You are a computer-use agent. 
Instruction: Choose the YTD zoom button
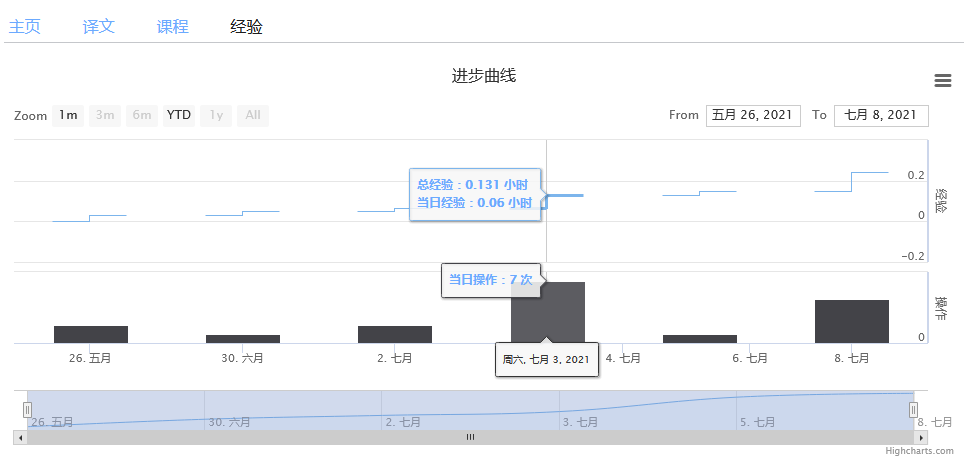179,116
